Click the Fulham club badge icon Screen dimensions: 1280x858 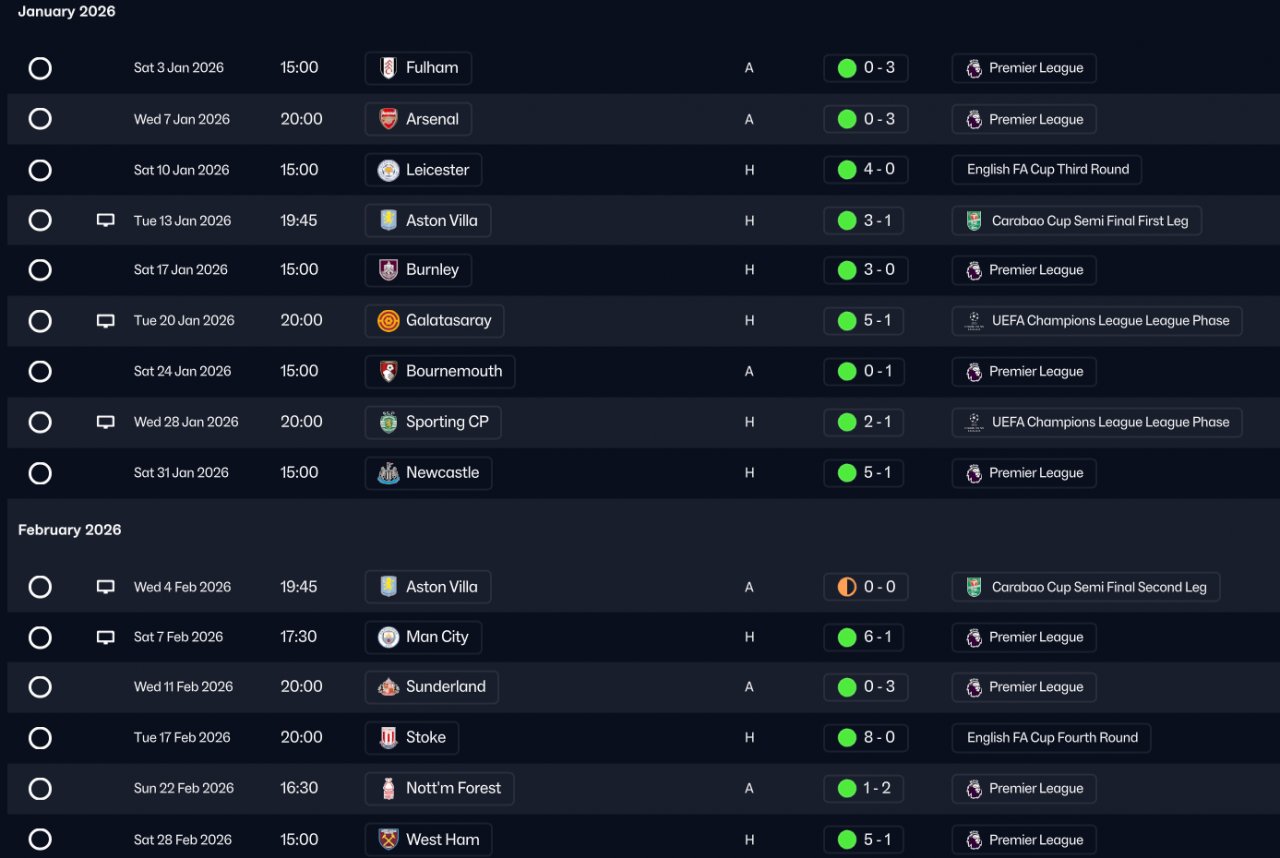point(388,68)
